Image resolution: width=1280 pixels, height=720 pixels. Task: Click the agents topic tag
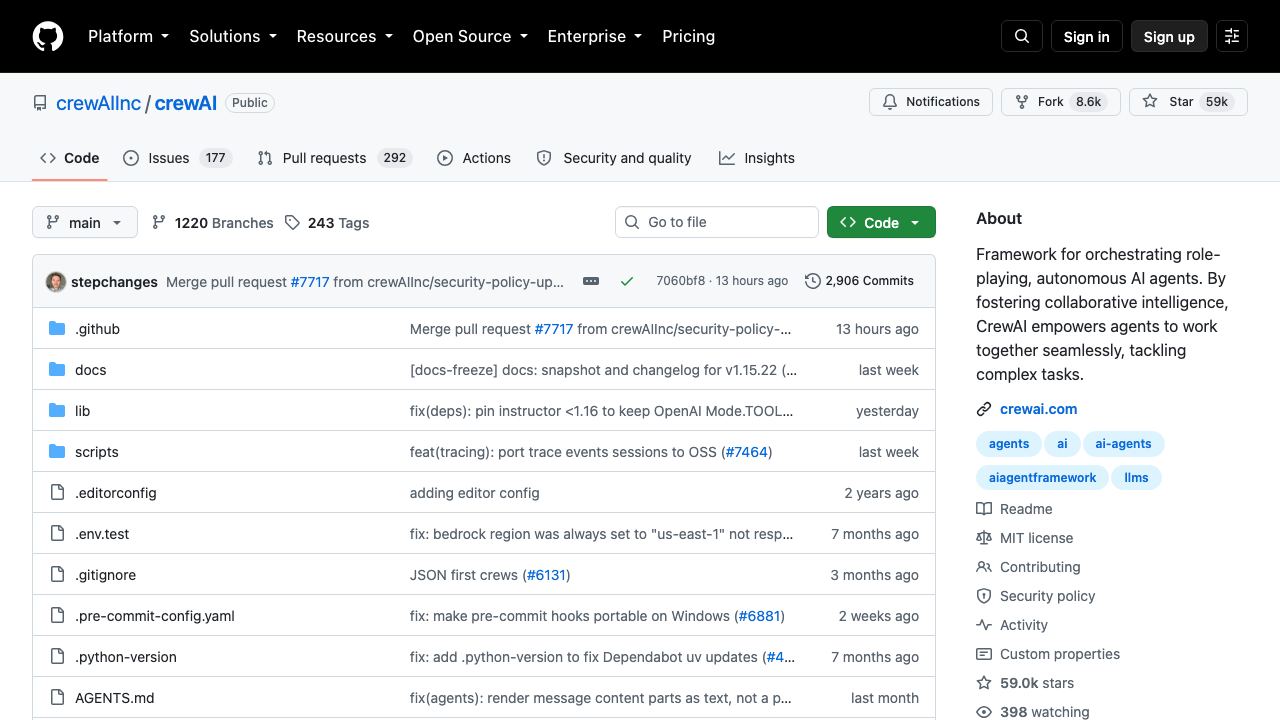pyautogui.click(x=1009, y=444)
